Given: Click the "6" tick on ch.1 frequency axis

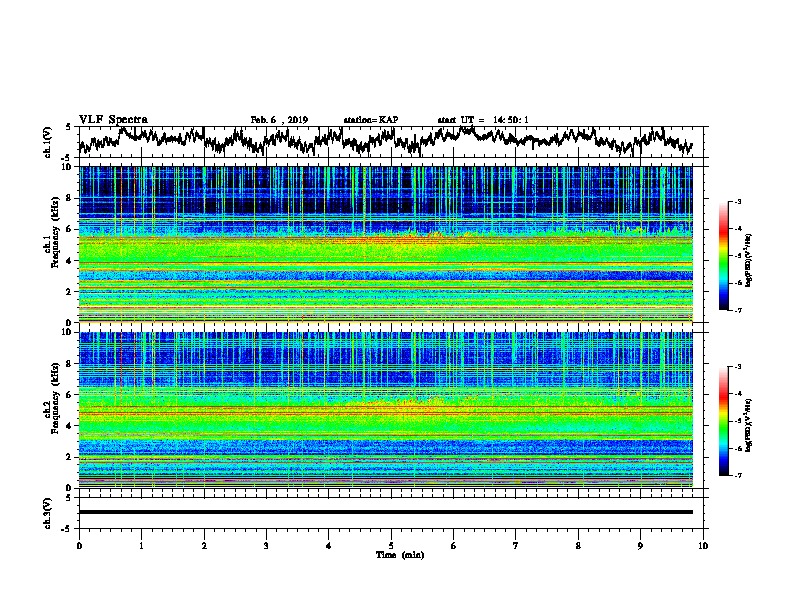Looking at the screenshot, I should (x=70, y=229).
